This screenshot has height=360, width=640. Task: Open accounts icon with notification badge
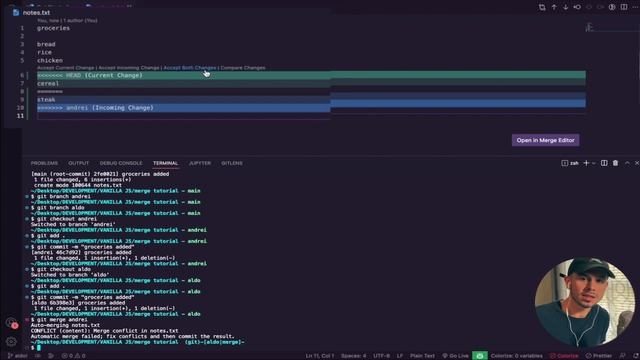click(11, 323)
